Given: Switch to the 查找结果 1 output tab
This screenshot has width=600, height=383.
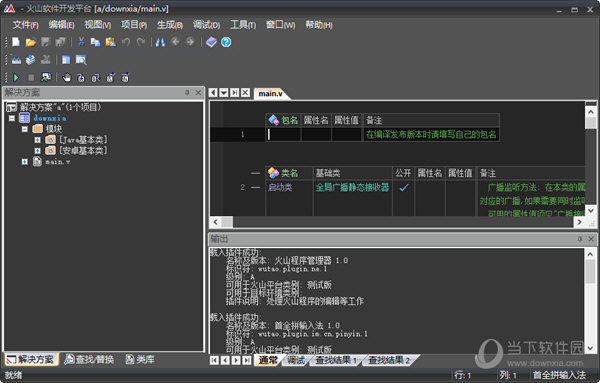Looking at the screenshot, I should pos(336,360).
